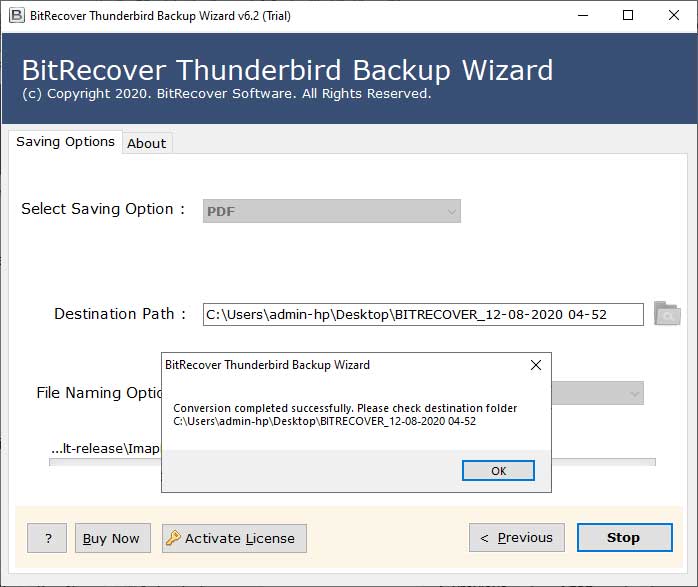Click the destination folder path in the dialog message
The height and width of the screenshot is (587, 698).
(324, 421)
